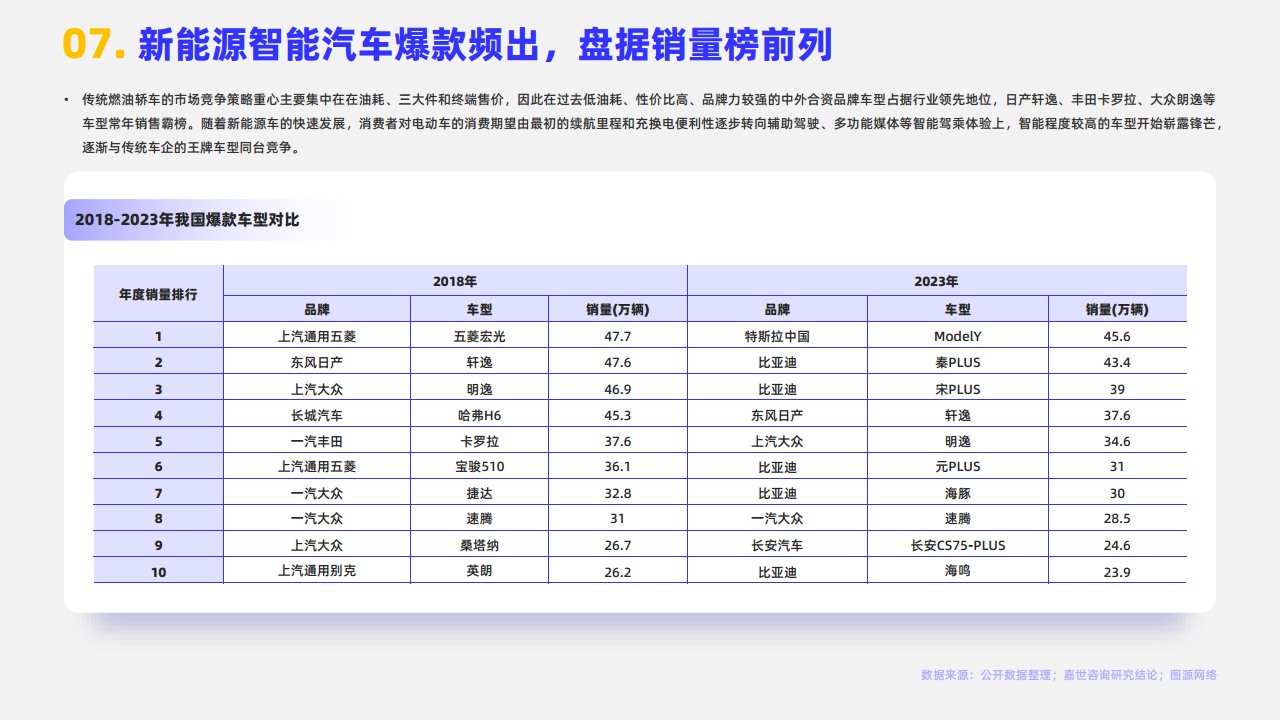The image size is (1280, 720).
Task: Click the 宋PLUS model cell
Action: [957, 389]
